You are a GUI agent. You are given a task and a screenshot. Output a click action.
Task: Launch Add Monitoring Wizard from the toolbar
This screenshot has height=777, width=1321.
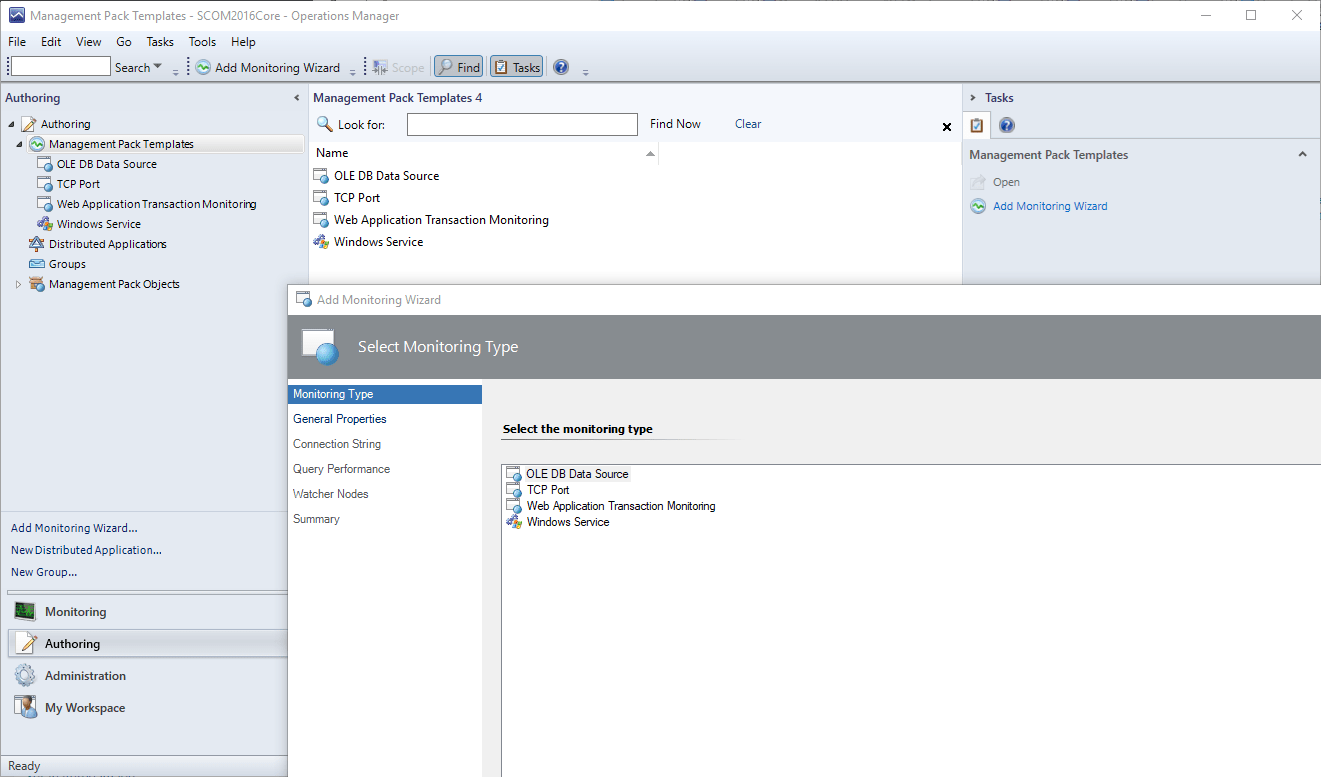click(x=267, y=68)
